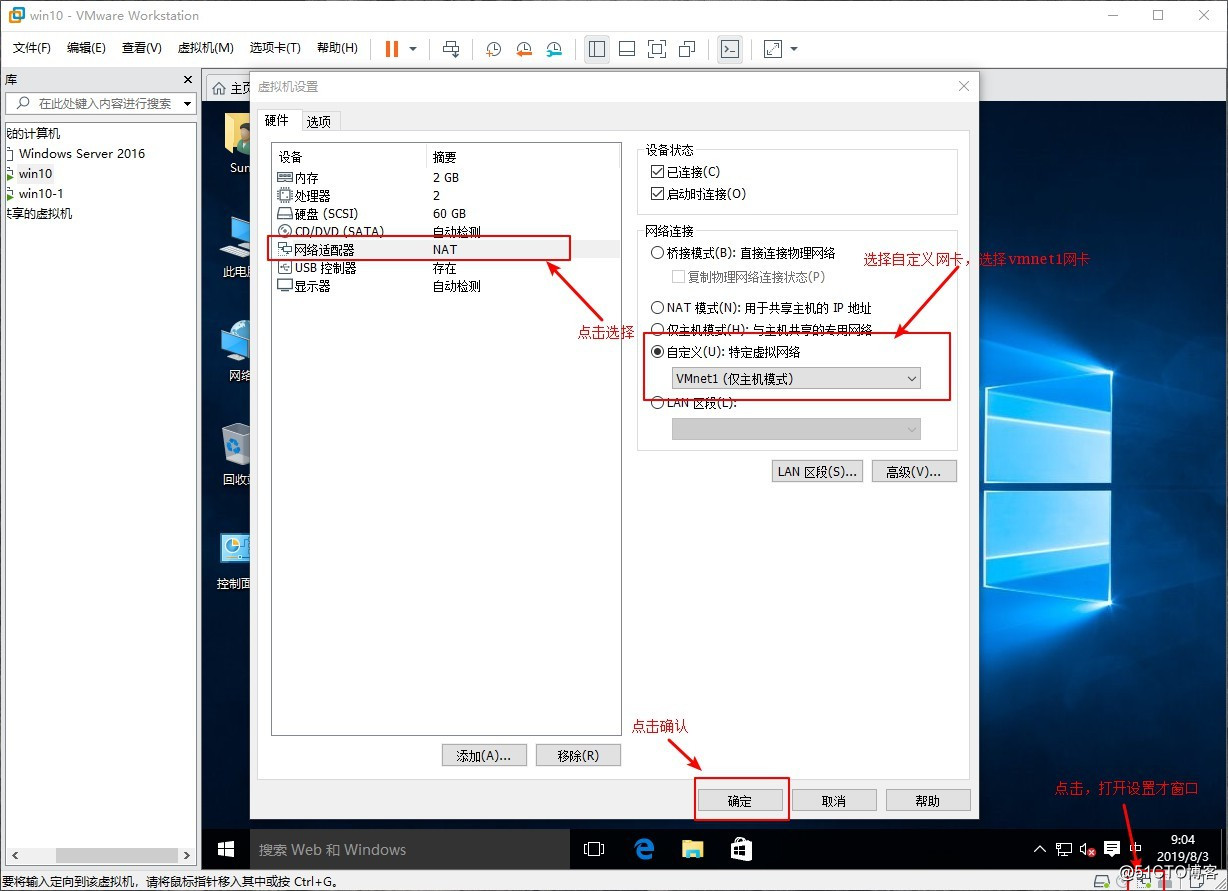The height and width of the screenshot is (891, 1228).
Task: Click the stretch guest display icon
Action: 773,49
